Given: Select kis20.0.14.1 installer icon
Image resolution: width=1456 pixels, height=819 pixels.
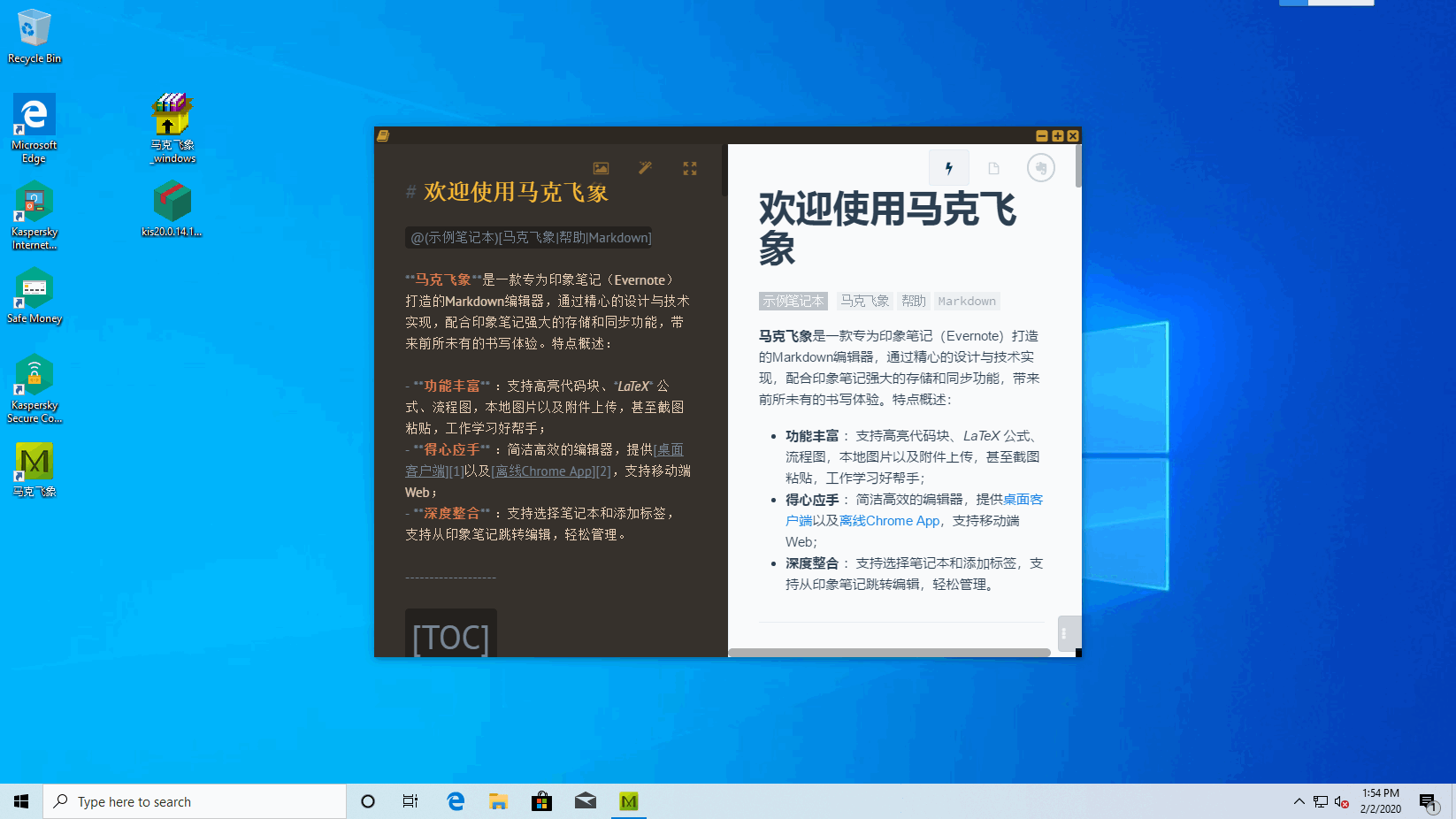Looking at the screenshot, I should [172, 209].
